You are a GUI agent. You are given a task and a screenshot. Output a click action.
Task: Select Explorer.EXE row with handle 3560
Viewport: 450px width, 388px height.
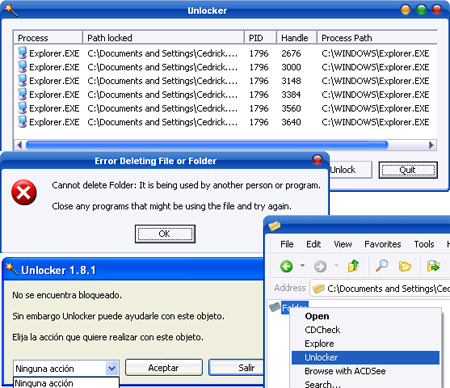point(225,108)
